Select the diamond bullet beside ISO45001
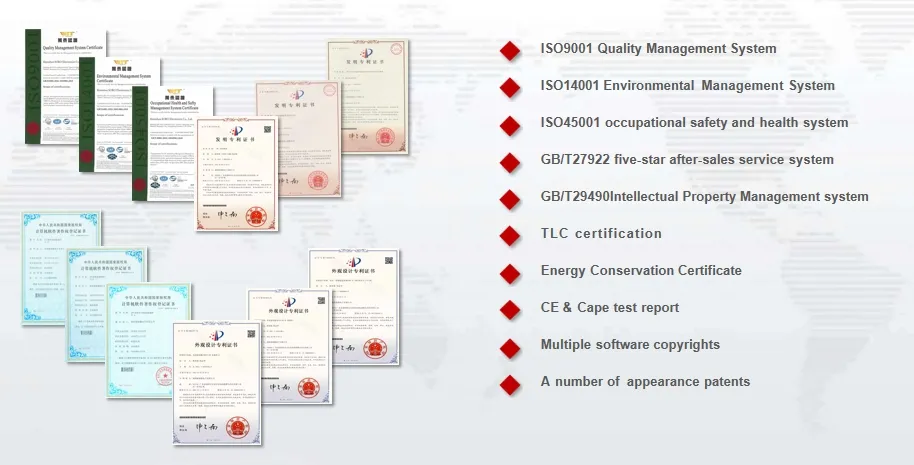The height and width of the screenshot is (465, 914). click(510, 125)
